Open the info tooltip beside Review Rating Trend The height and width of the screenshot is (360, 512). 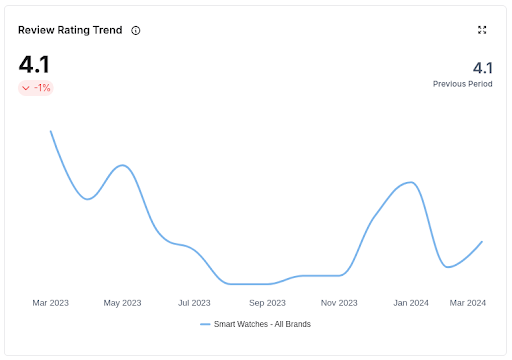tap(136, 31)
